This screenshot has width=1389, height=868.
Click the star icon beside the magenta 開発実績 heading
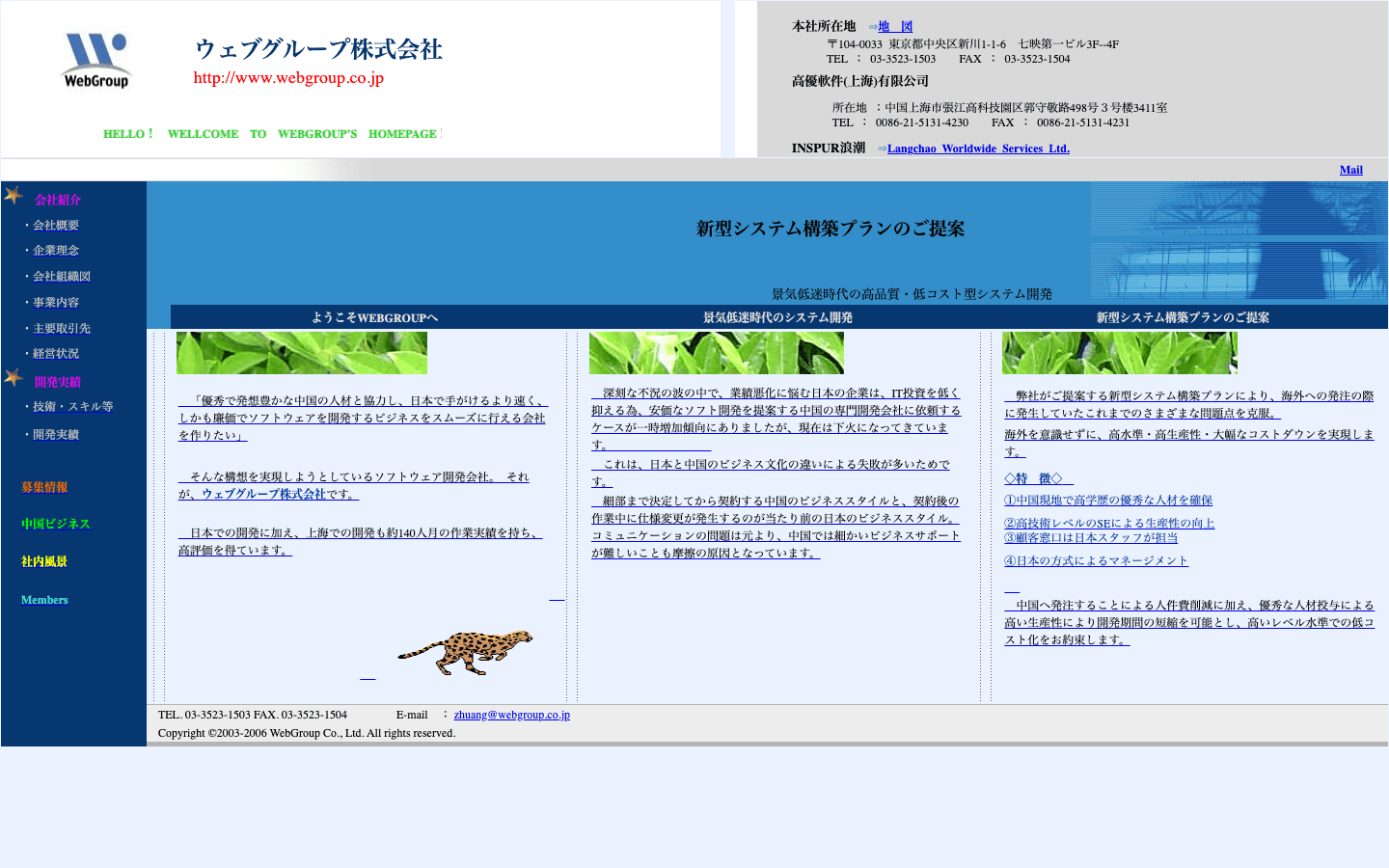point(14,377)
